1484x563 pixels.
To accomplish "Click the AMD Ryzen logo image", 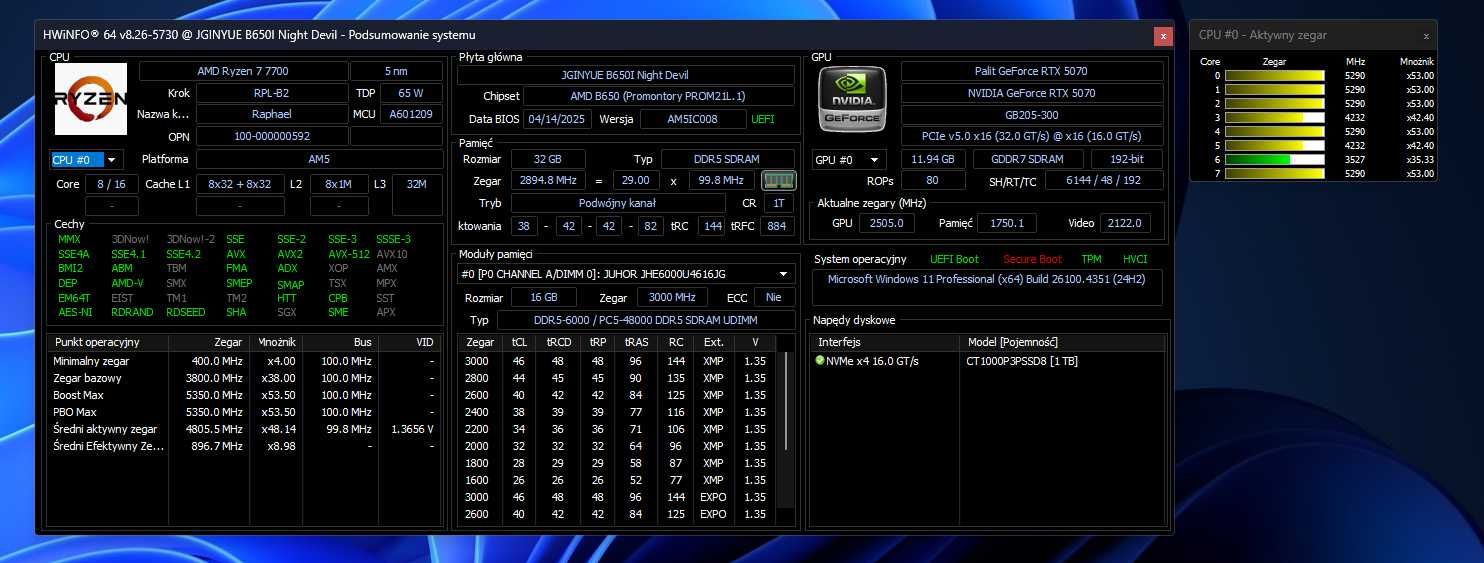I will [x=90, y=99].
